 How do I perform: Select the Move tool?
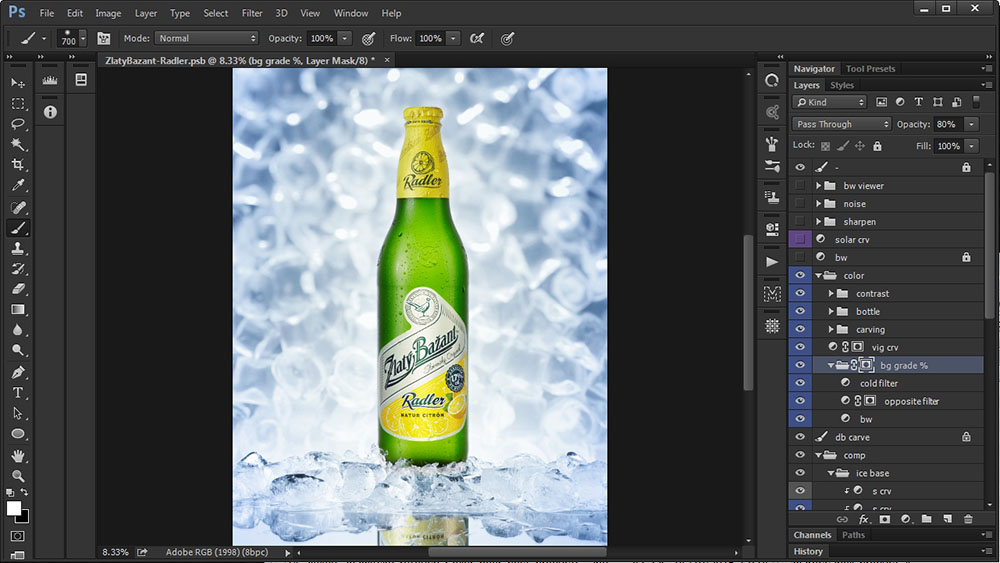click(x=18, y=83)
